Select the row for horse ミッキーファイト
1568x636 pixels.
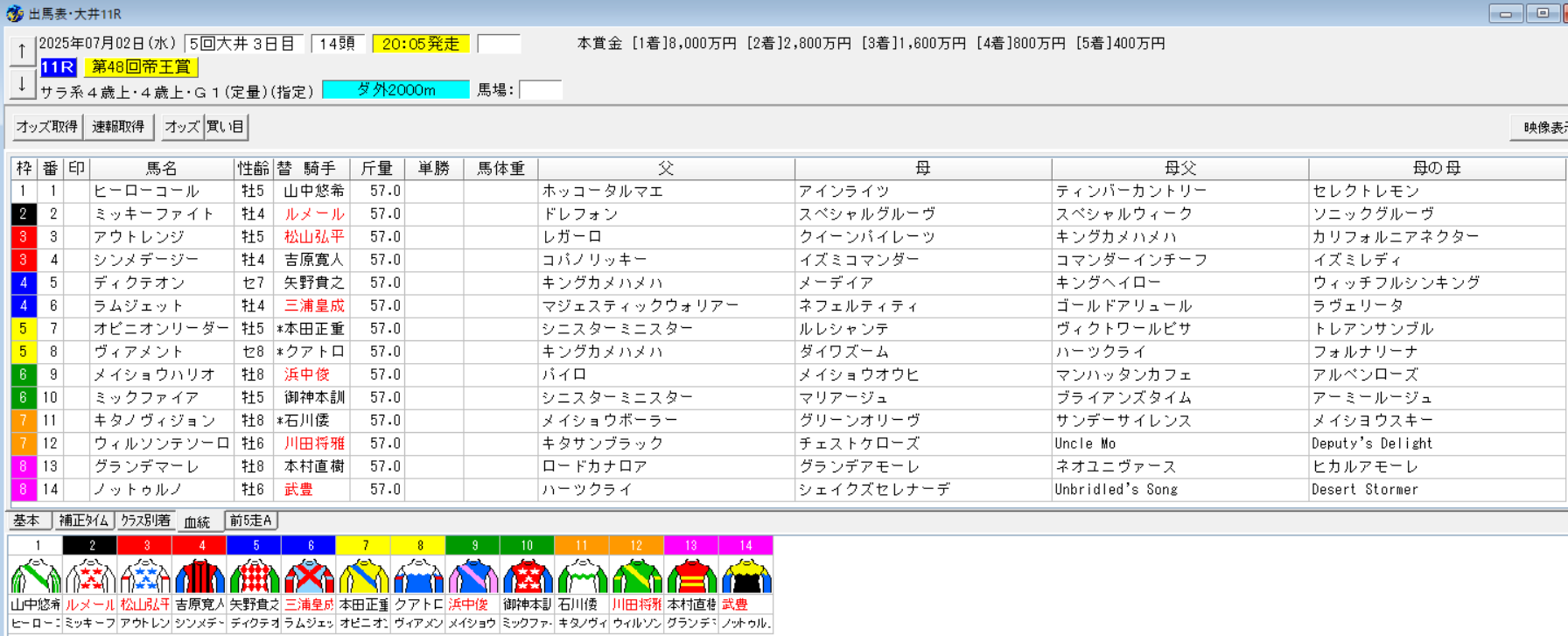pyautogui.click(x=787, y=213)
